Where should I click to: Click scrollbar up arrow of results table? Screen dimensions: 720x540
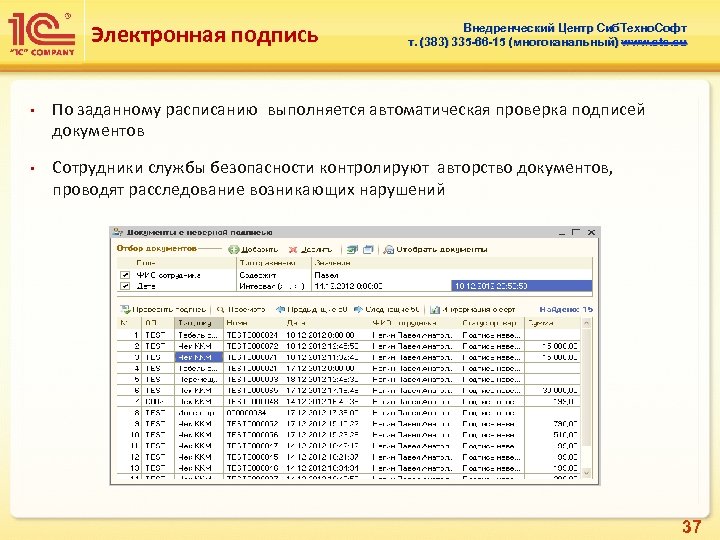[586, 323]
